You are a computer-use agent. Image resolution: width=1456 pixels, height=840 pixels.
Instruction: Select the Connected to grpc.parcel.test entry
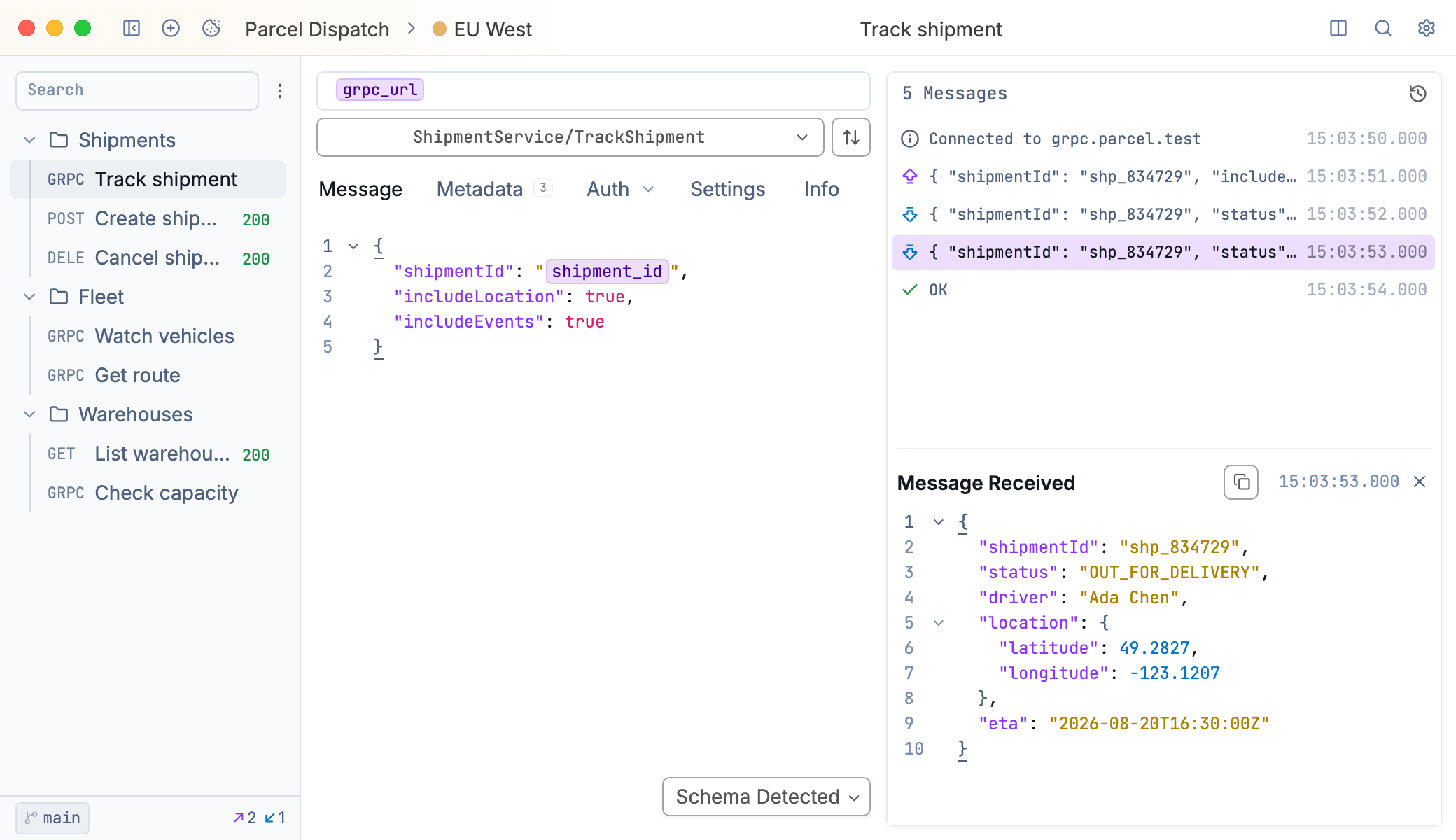tap(1163, 139)
